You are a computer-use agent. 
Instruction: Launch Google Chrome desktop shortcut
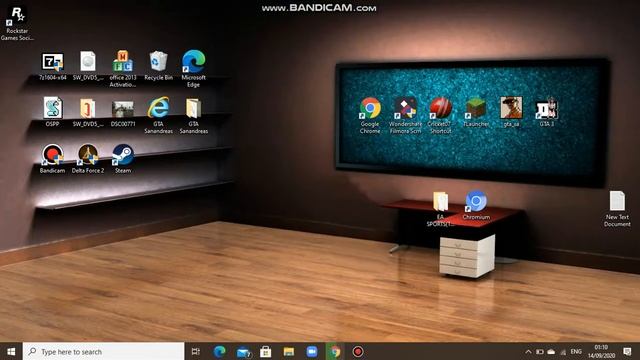click(370, 116)
